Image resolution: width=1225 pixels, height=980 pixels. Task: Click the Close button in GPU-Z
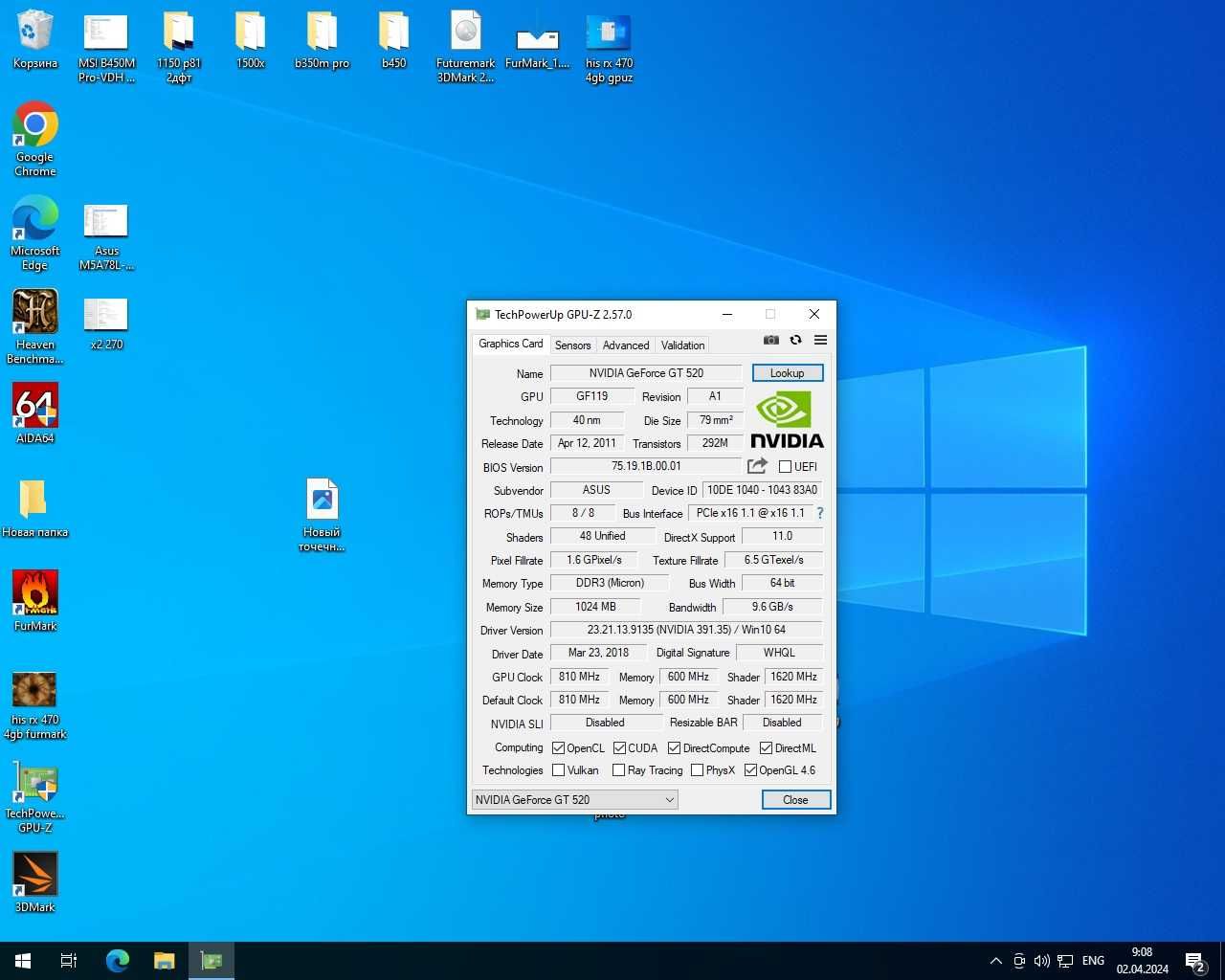pyautogui.click(x=795, y=800)
